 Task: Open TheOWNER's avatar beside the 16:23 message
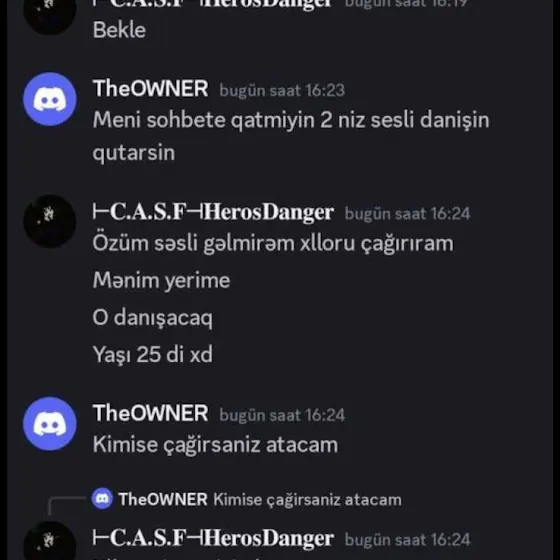pyautogui.click(x=50, y=99)
